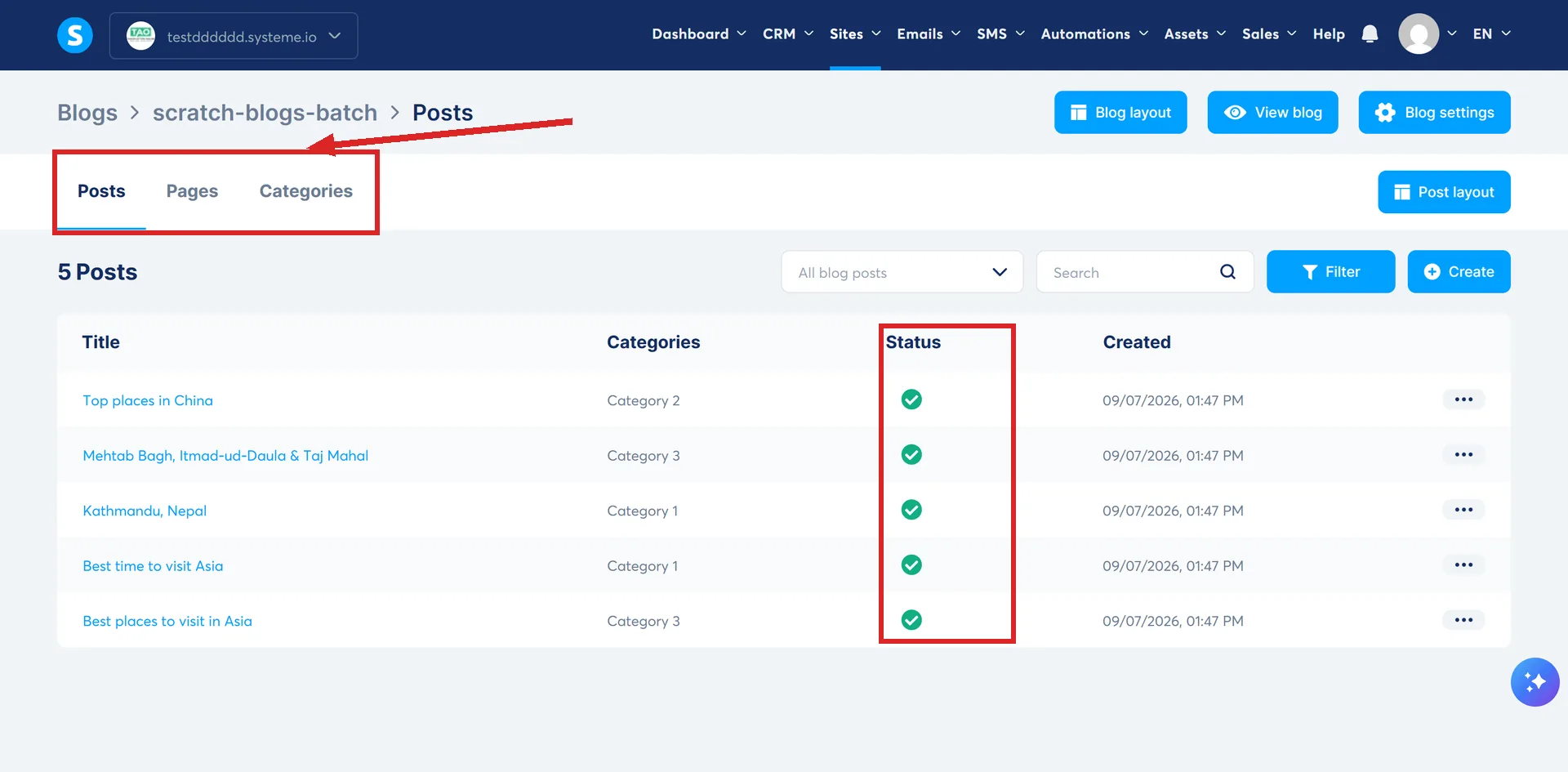
Task: Open options for Kathmandu, Nepal post
Action: [x=1463, y=510]
